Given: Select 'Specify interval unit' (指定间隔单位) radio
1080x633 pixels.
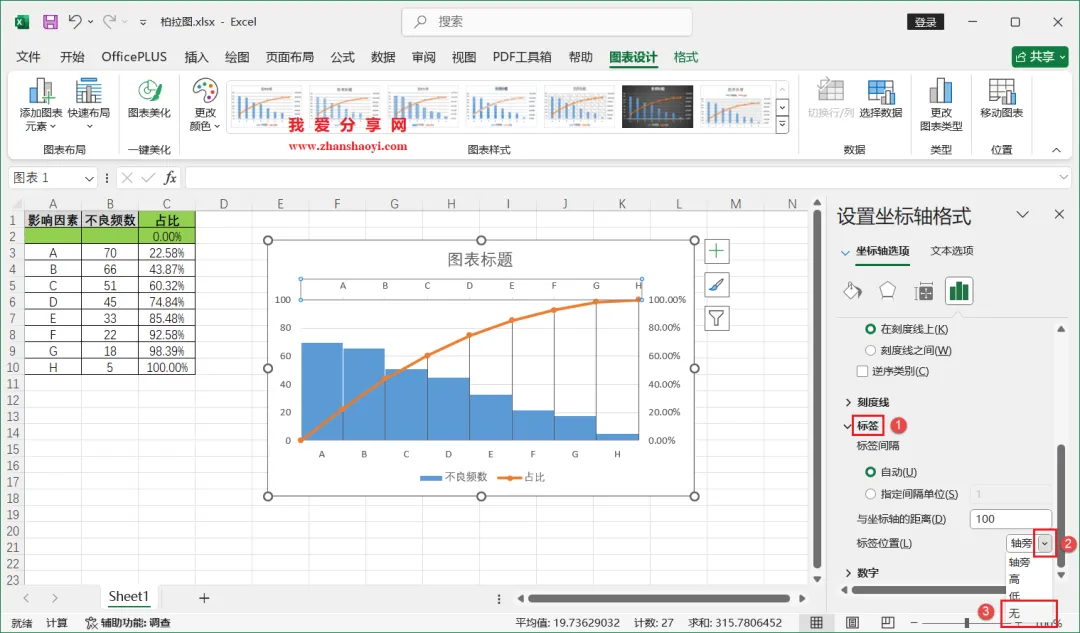Looking at the screenshot, I should (x=871, y=494).
